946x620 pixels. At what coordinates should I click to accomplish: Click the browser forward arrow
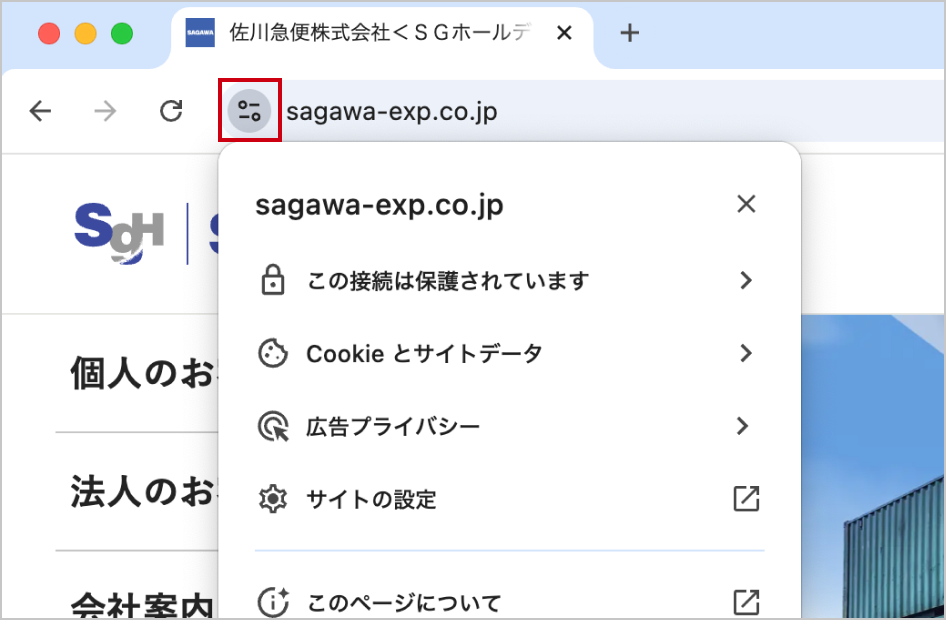coord(105,111)
